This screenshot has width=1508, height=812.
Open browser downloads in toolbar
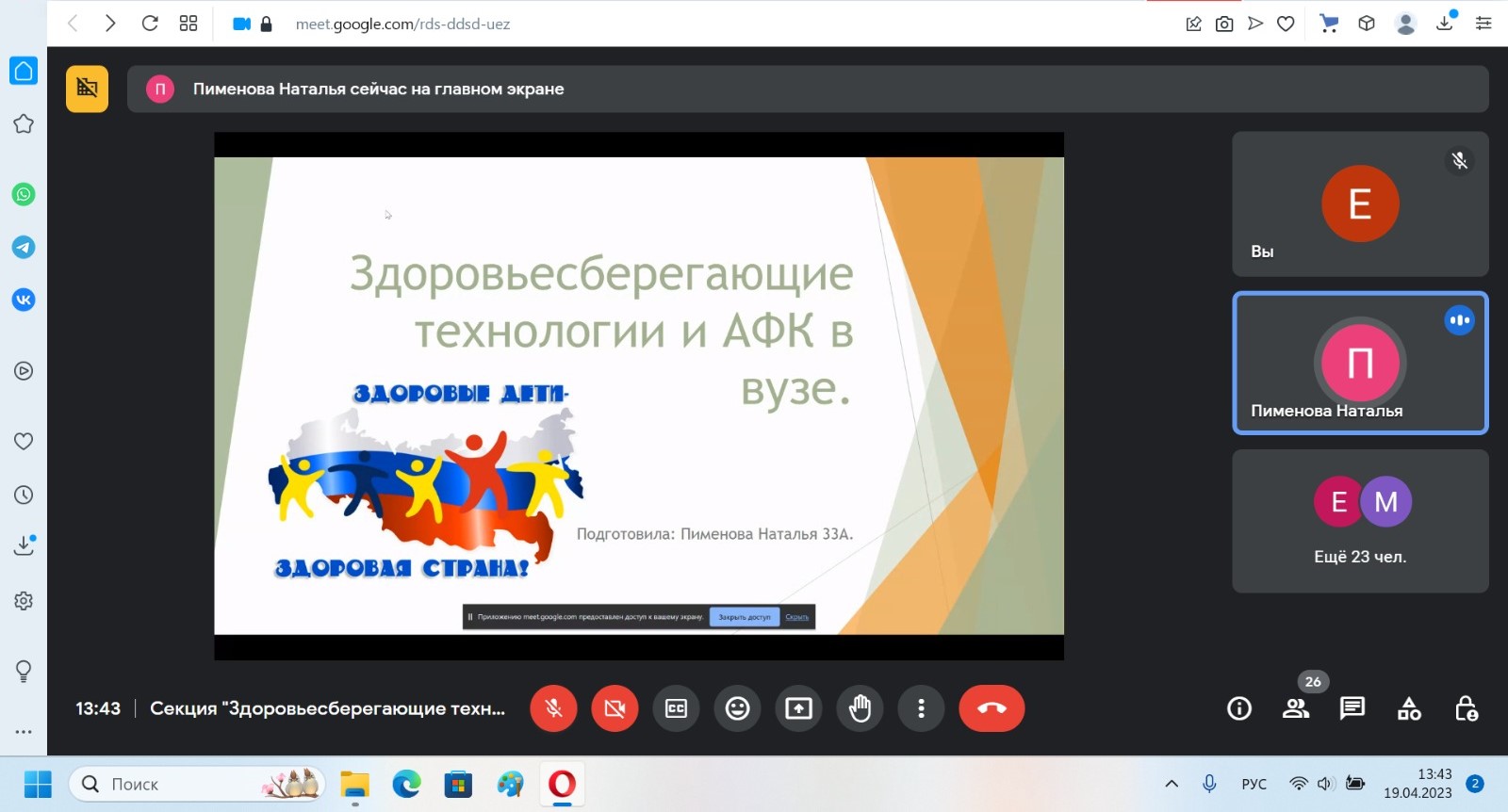[x=1445, y=23]
